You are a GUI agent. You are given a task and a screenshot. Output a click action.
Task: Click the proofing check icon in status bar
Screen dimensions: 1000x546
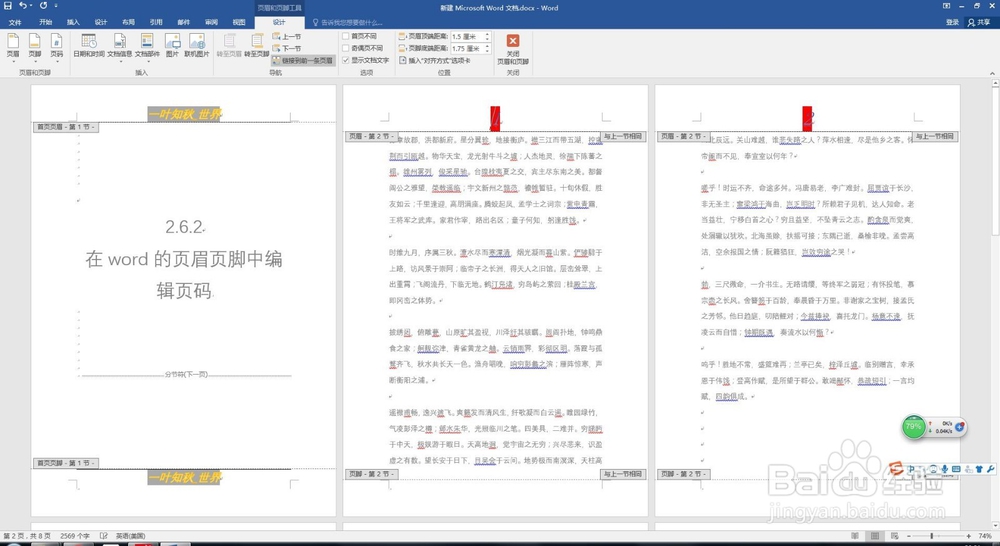click(104, 536)
